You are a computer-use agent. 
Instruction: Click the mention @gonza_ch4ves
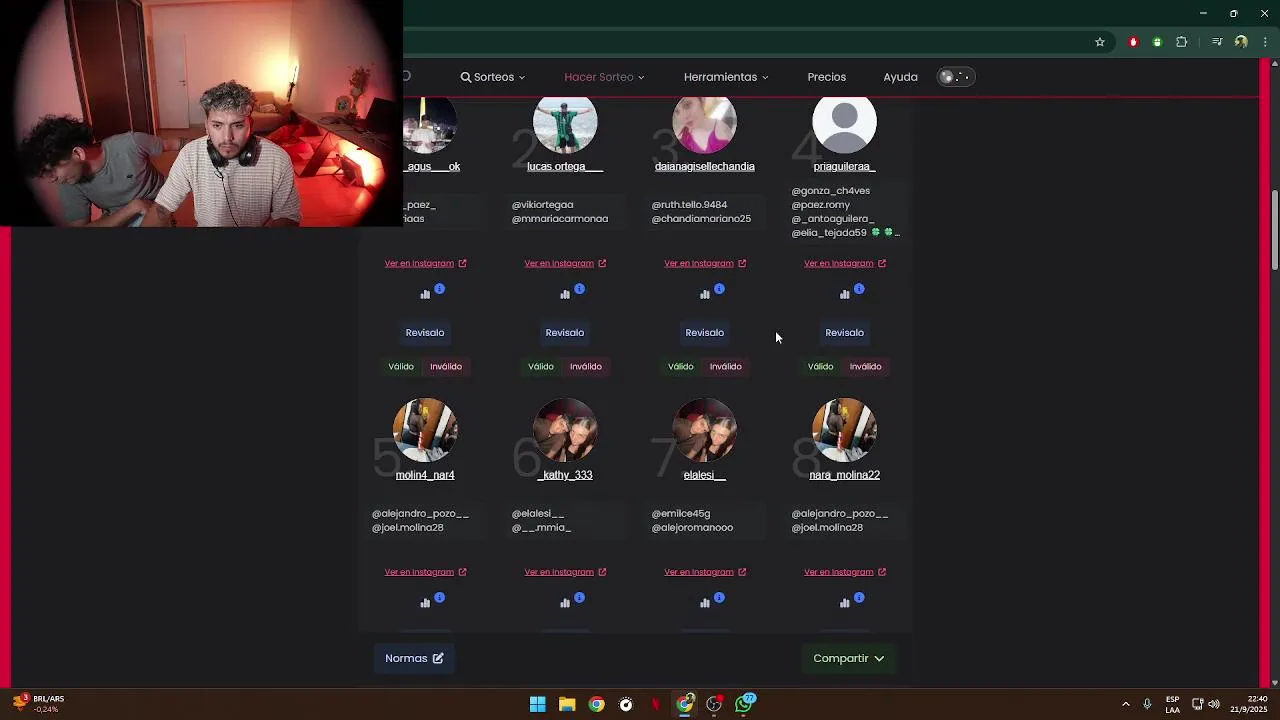click(831, 190)
